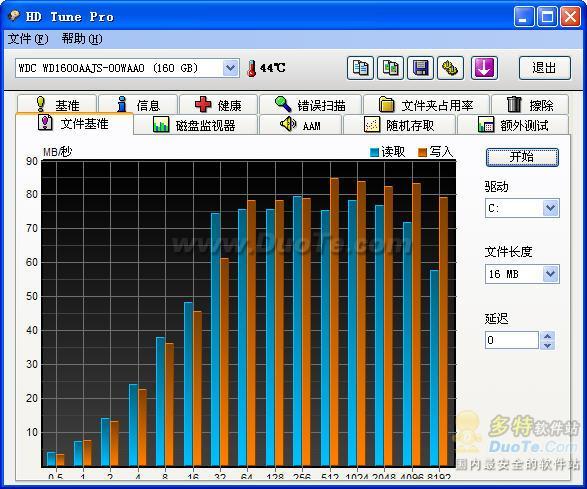Switch to the 信息 info tab

coord(138,104)
